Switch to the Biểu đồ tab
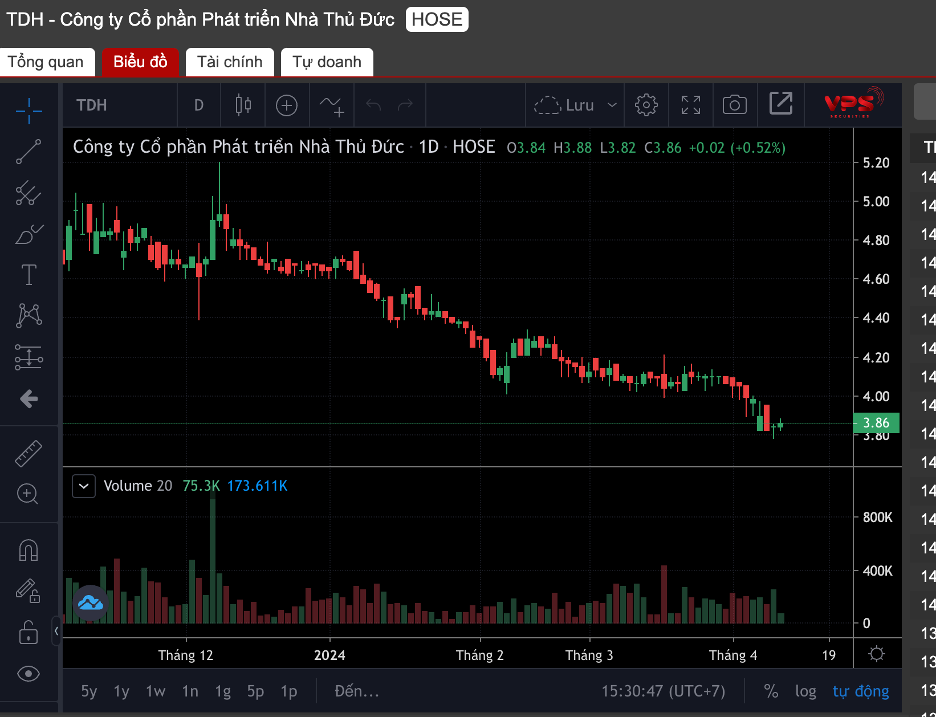Viewport: 936px width, 718px height. coord(140,62)
